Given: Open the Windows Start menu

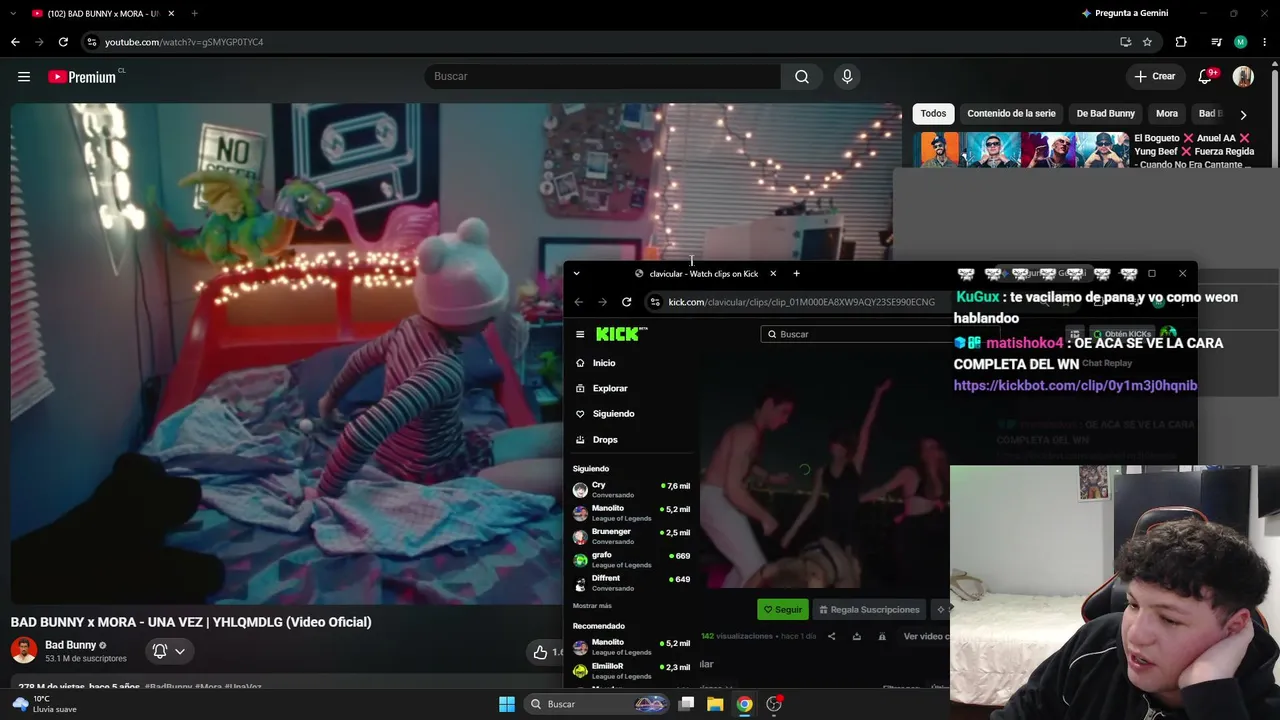Looking at the screenshot, I should pyautogui.click(x=507, y=704).
